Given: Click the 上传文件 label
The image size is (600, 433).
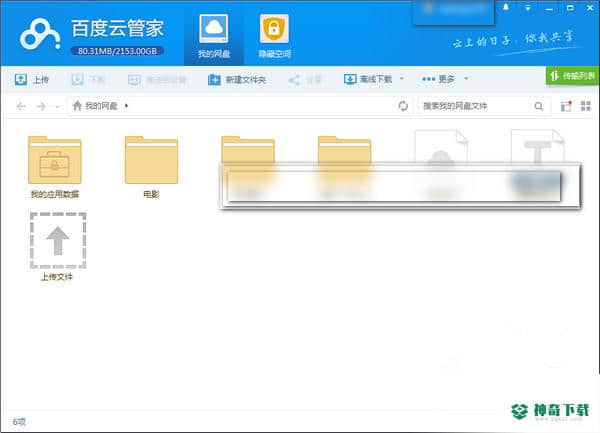Looking at the screenshot, I should (57, 277).
